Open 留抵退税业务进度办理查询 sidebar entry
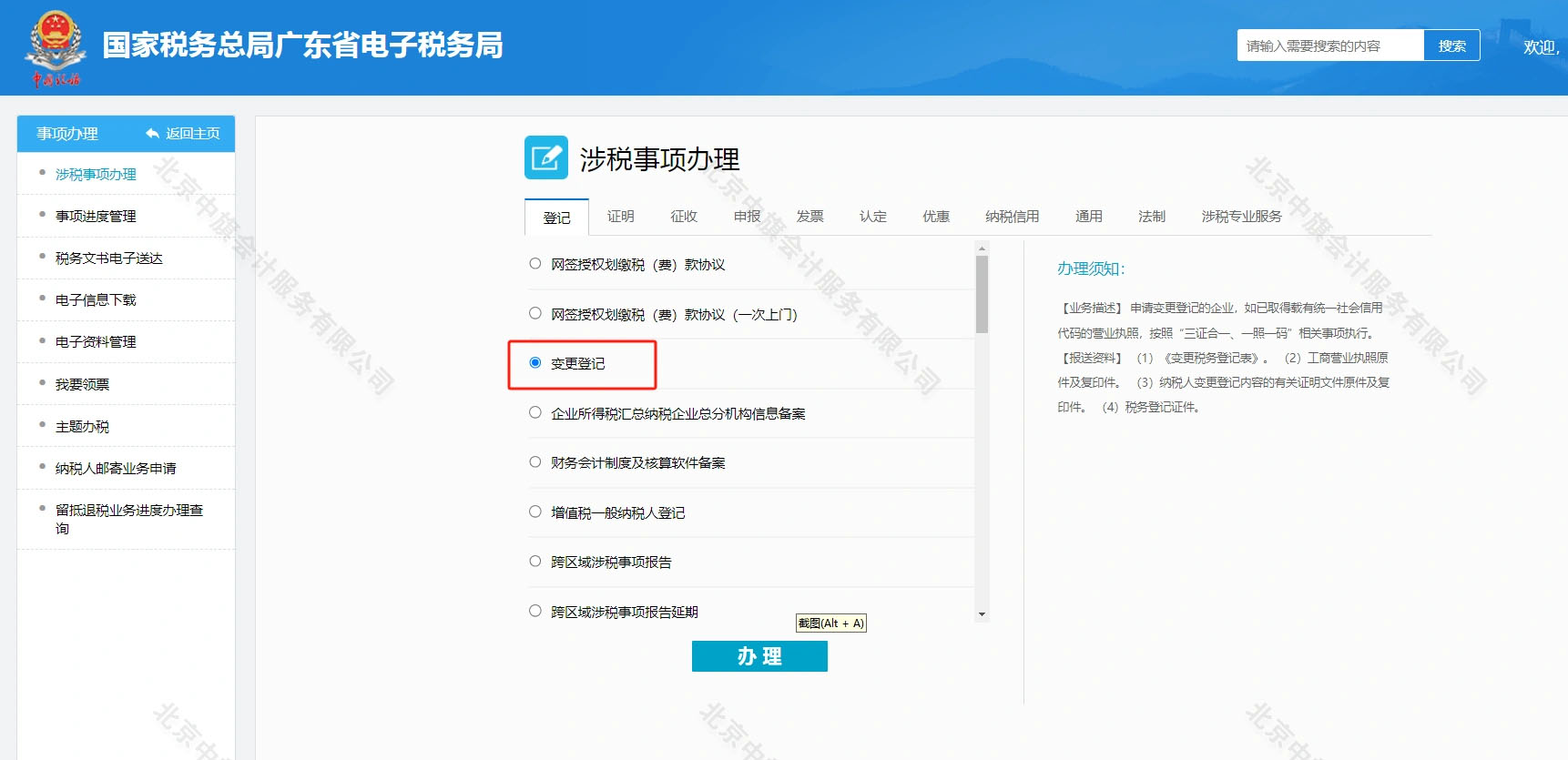 tap(128, 519)
